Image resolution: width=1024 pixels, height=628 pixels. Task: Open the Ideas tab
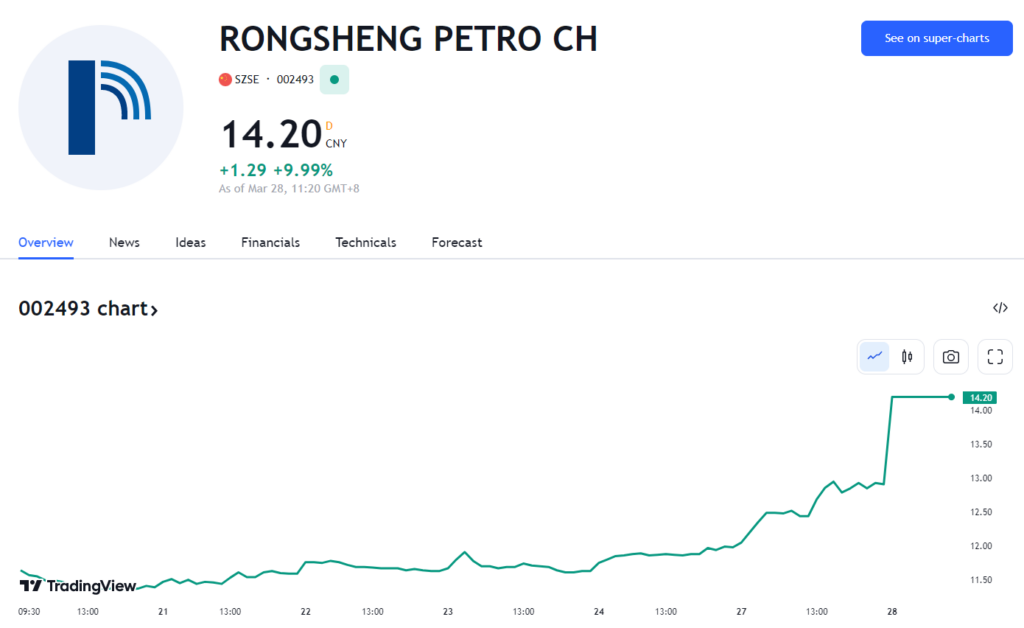190,242
